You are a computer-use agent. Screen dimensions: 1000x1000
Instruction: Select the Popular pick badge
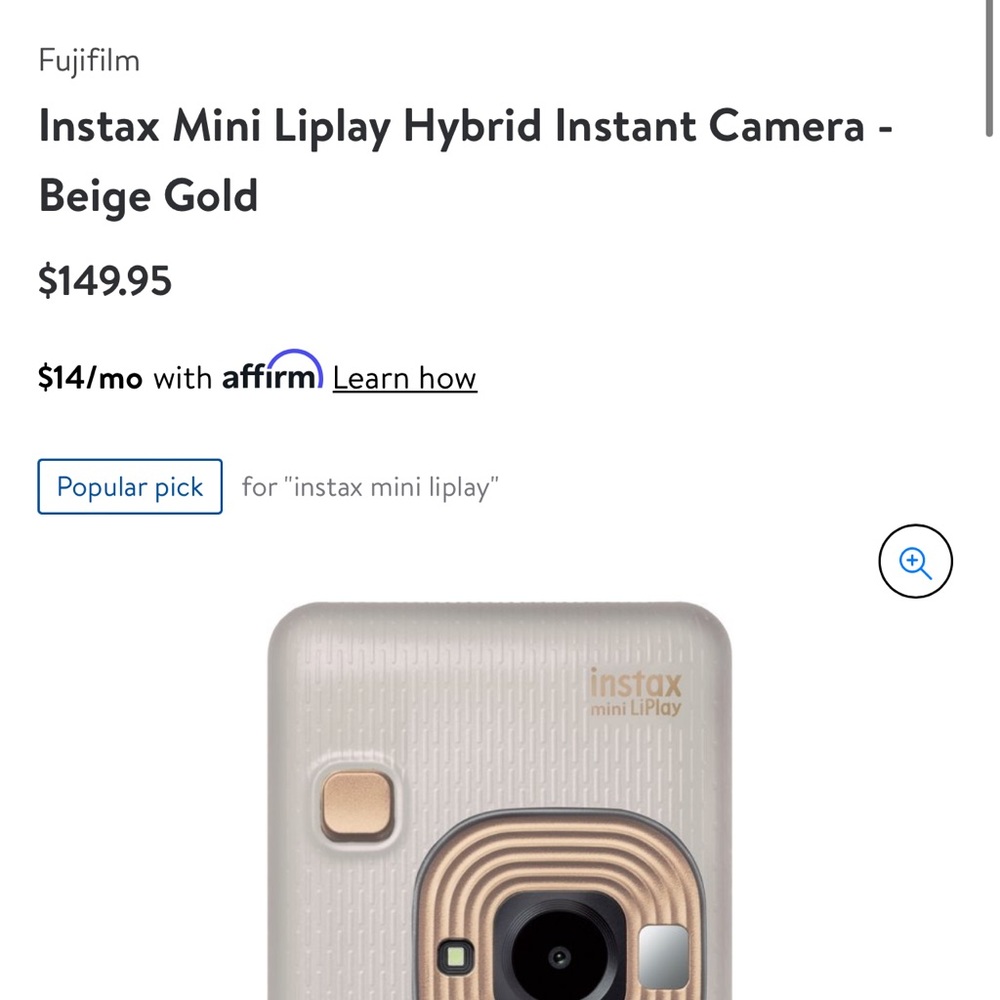(x=129, y=487)
